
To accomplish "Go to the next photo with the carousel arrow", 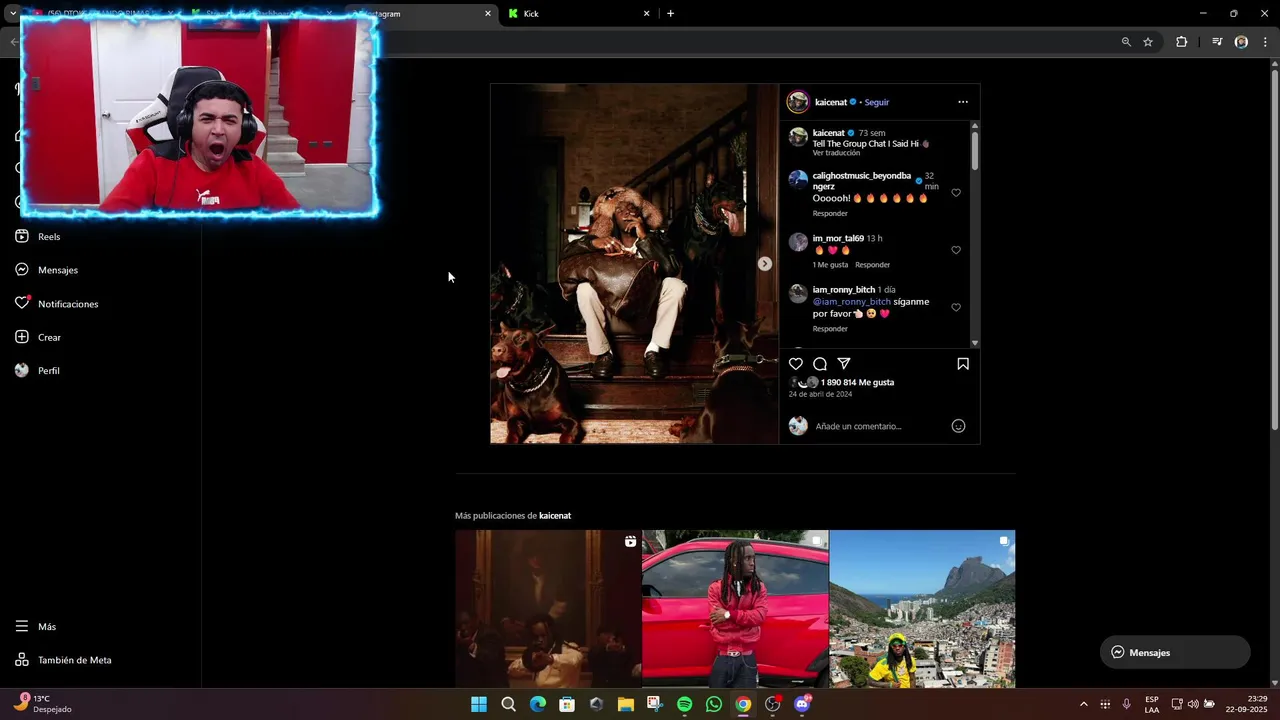I will 765,264.
